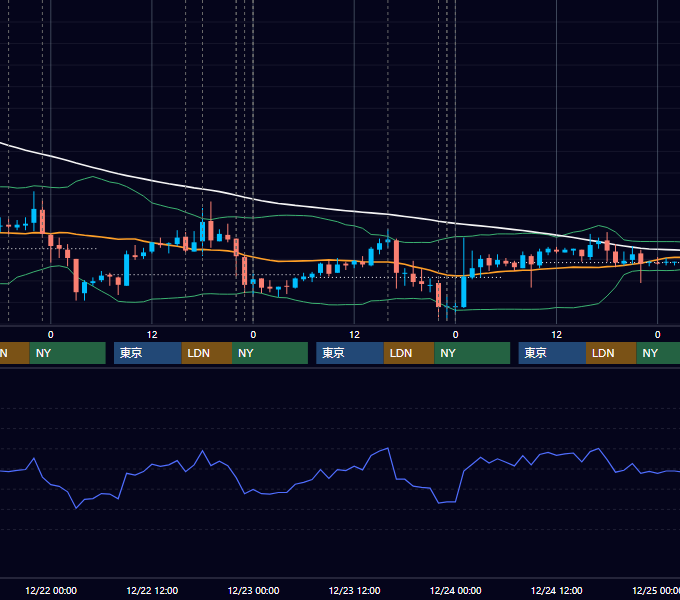
Task: Click the 12/23 00:00 date label
Action: pos(253,590)
